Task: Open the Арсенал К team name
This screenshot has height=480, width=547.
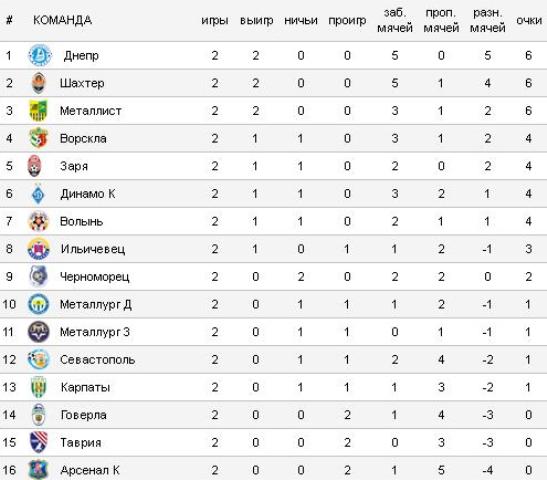Action: pos(90,470)
